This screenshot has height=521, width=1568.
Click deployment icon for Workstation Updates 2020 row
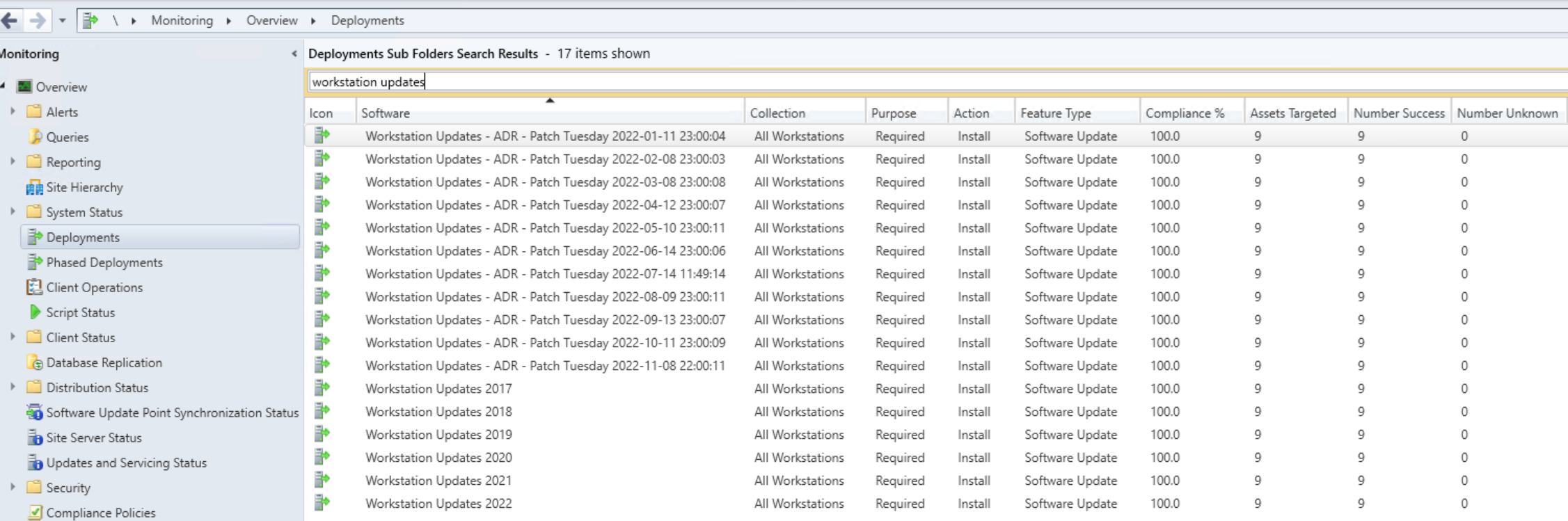[322, 457]
